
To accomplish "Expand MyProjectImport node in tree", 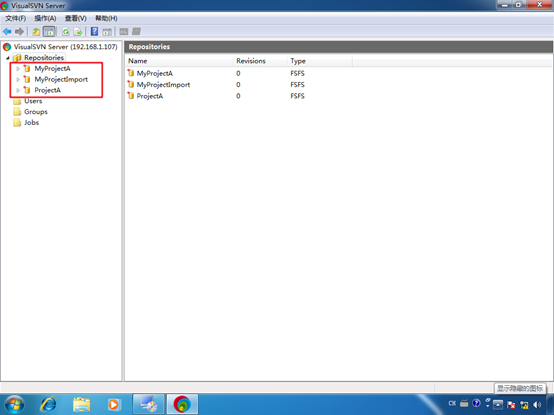I will pos(18,79).
